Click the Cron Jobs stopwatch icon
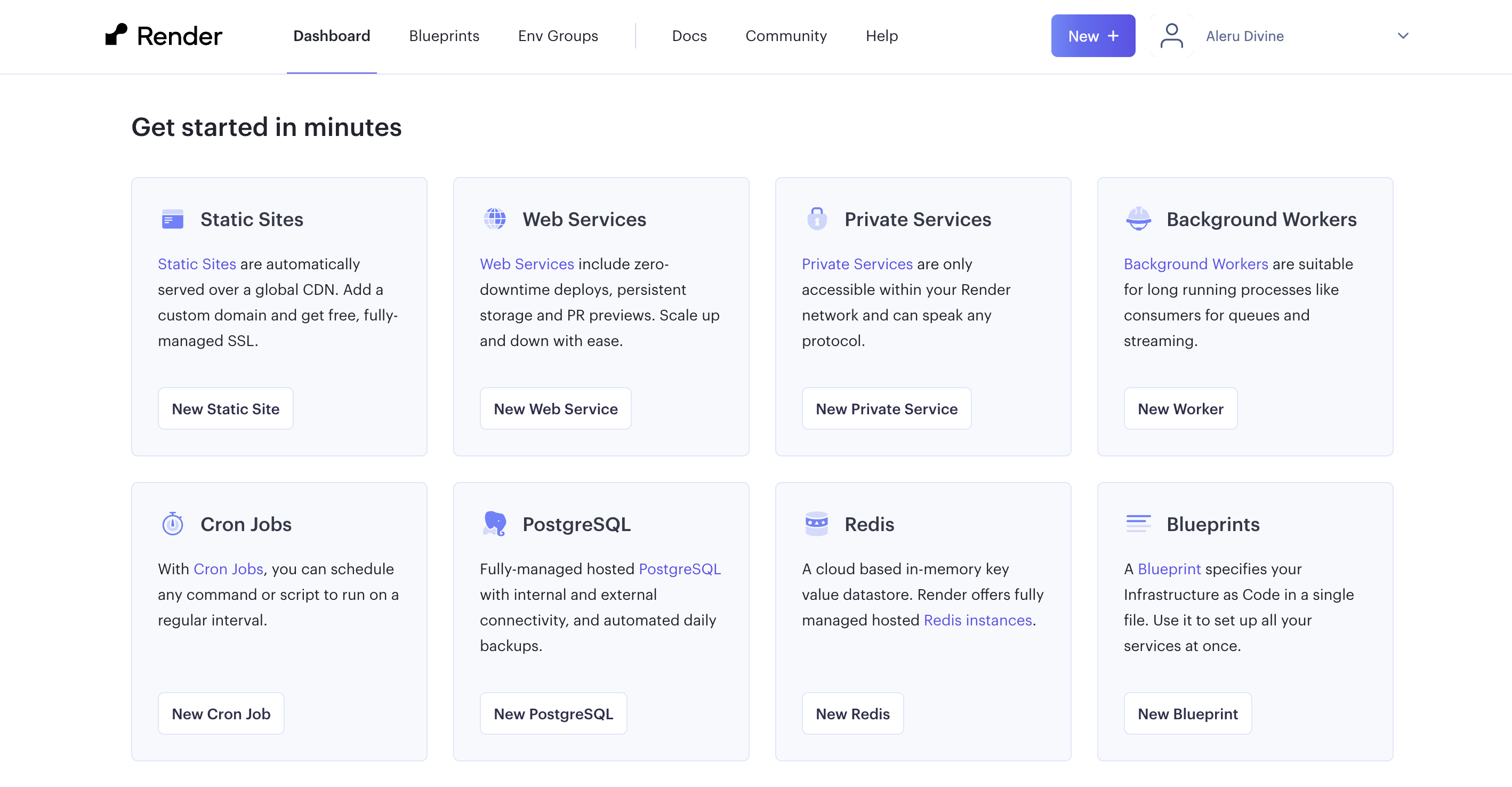The width and height of the screenshot is (1512, 787). pyautogui.click(x=173, y=524)
